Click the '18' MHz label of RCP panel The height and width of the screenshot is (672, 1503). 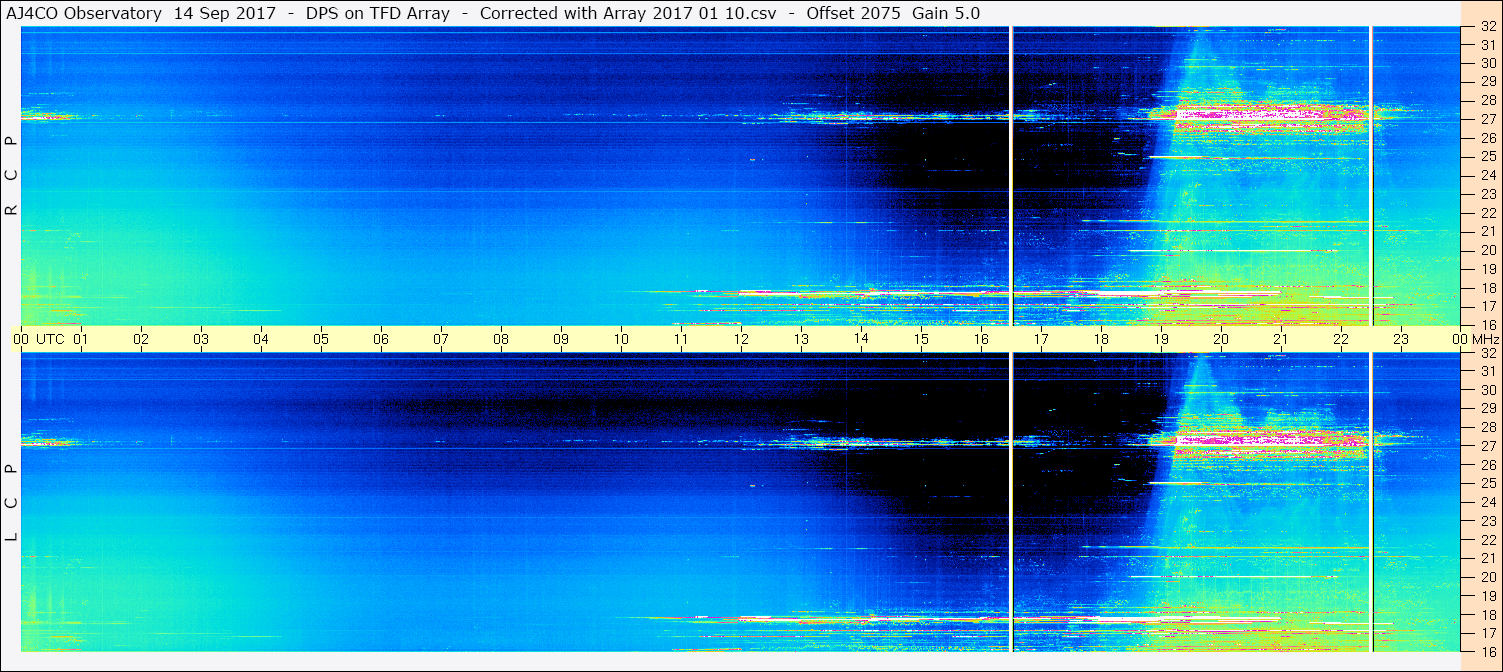point(1487,287)
